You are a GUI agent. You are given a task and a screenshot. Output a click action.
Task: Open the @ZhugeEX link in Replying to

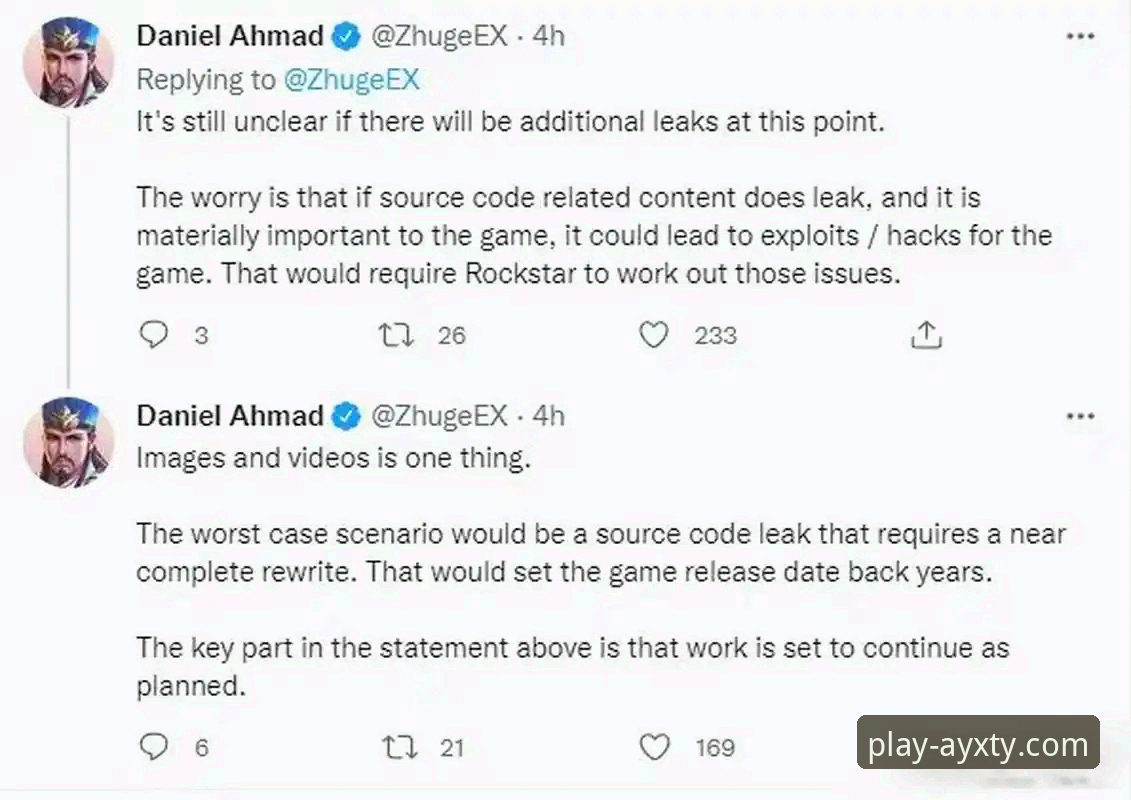(351, 80)
